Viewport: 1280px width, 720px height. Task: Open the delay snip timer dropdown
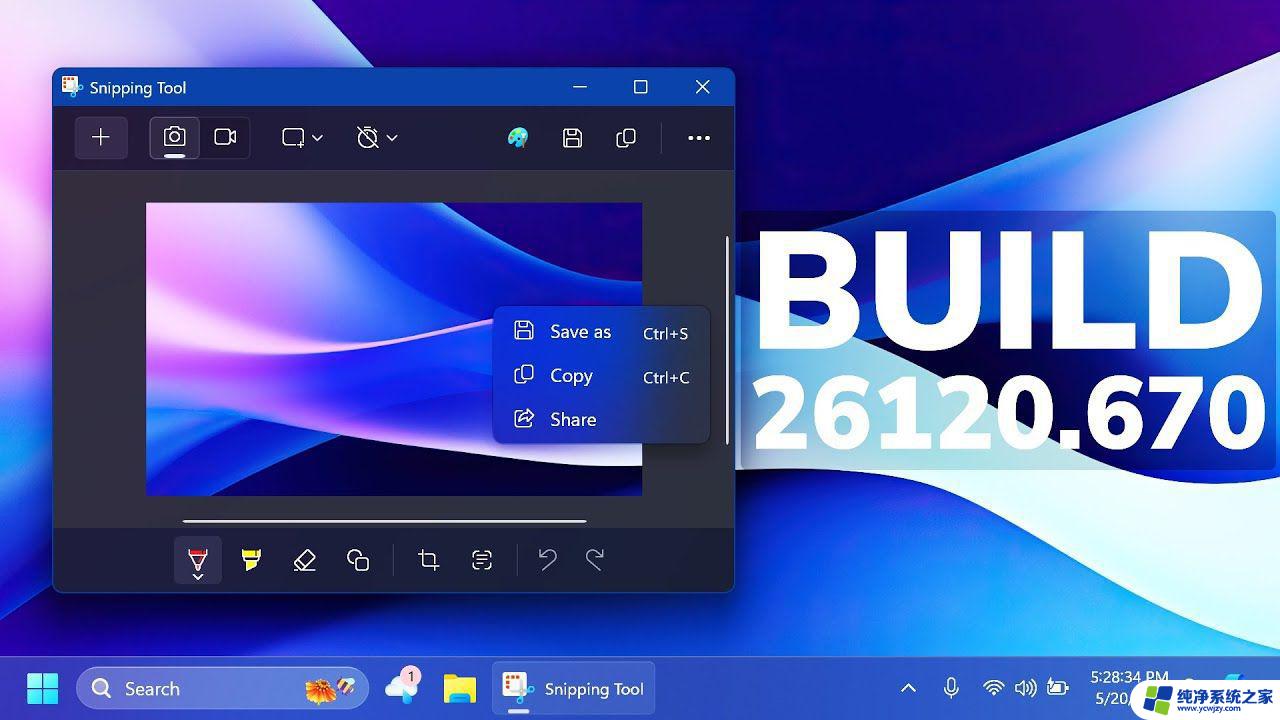click(x=377, y=138)
